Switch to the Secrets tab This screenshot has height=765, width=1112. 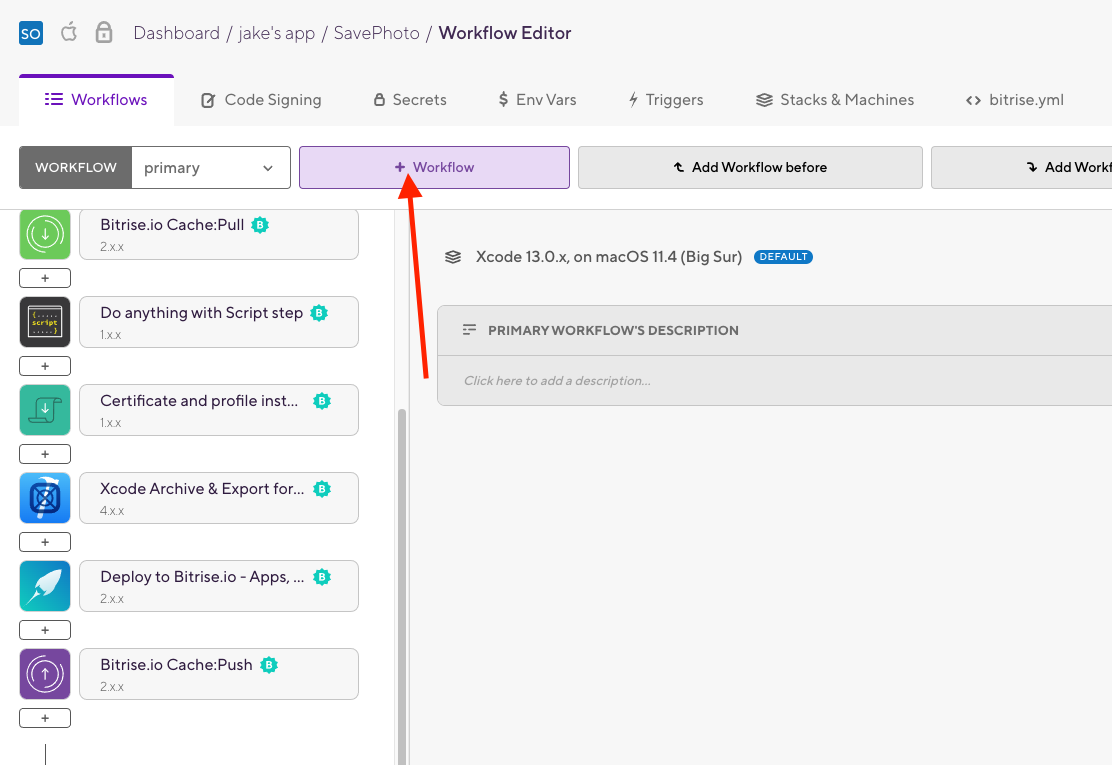410,100
